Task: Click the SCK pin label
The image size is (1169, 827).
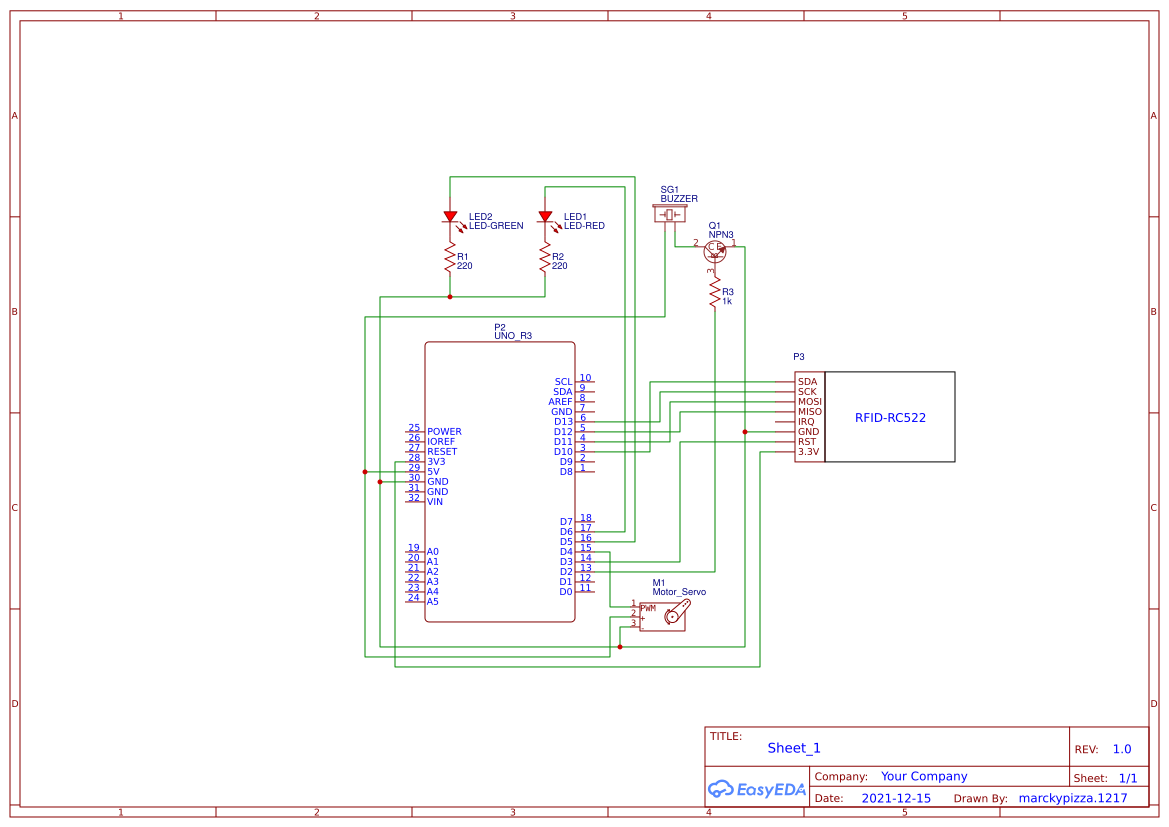Action: point(807,392)
